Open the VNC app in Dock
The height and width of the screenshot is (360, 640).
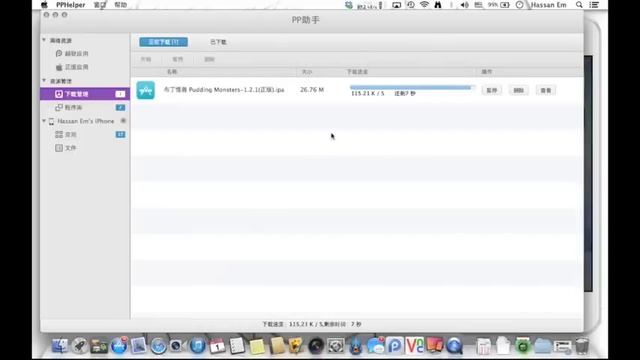[x=414, y=345]
